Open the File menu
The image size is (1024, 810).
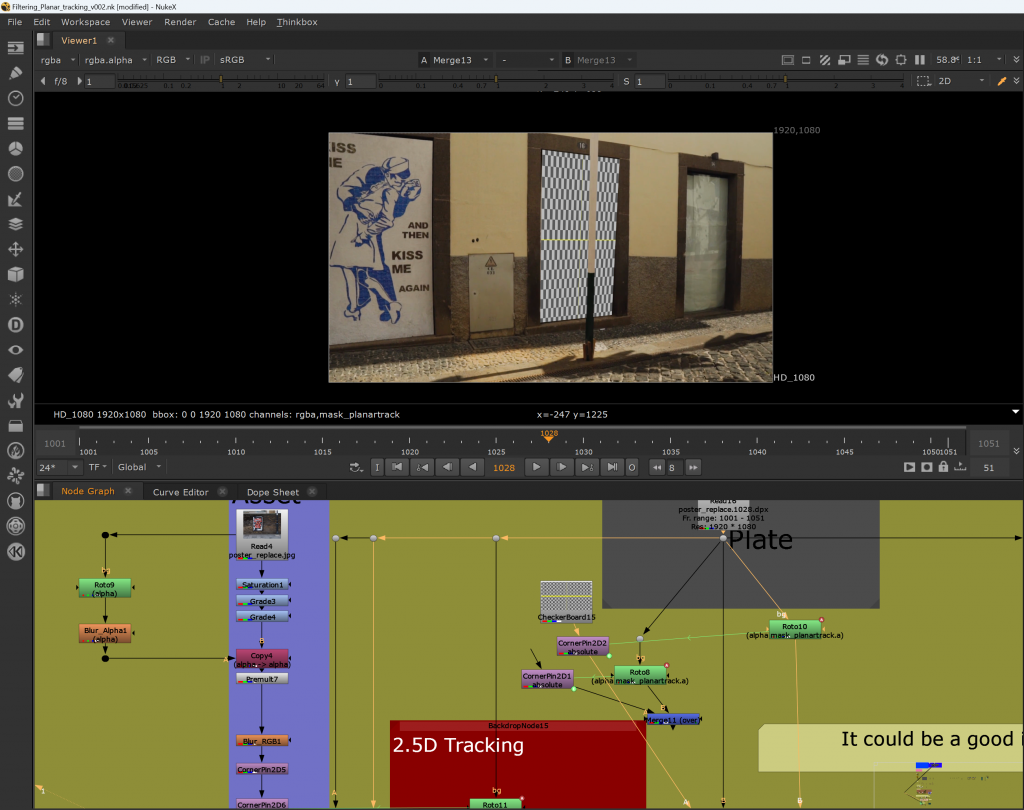coord(14,22)
